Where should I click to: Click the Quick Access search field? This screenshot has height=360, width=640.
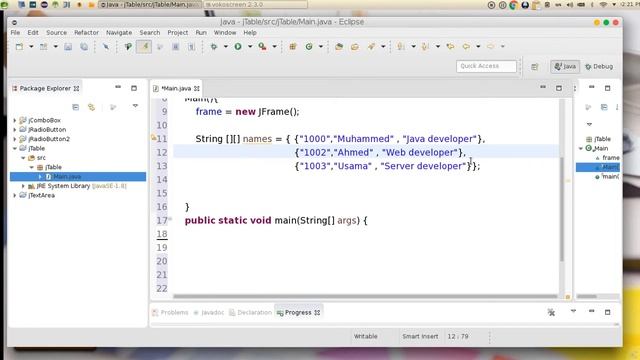pos(487,66)
